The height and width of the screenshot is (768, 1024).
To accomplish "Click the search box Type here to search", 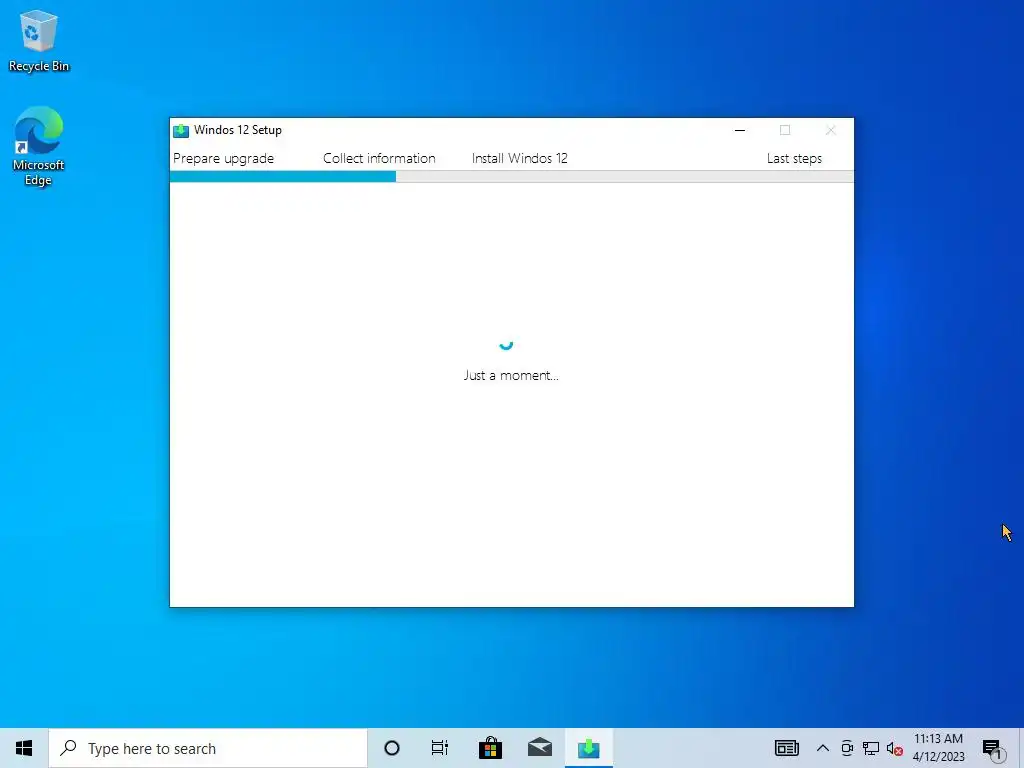I will tap(208, 748).
